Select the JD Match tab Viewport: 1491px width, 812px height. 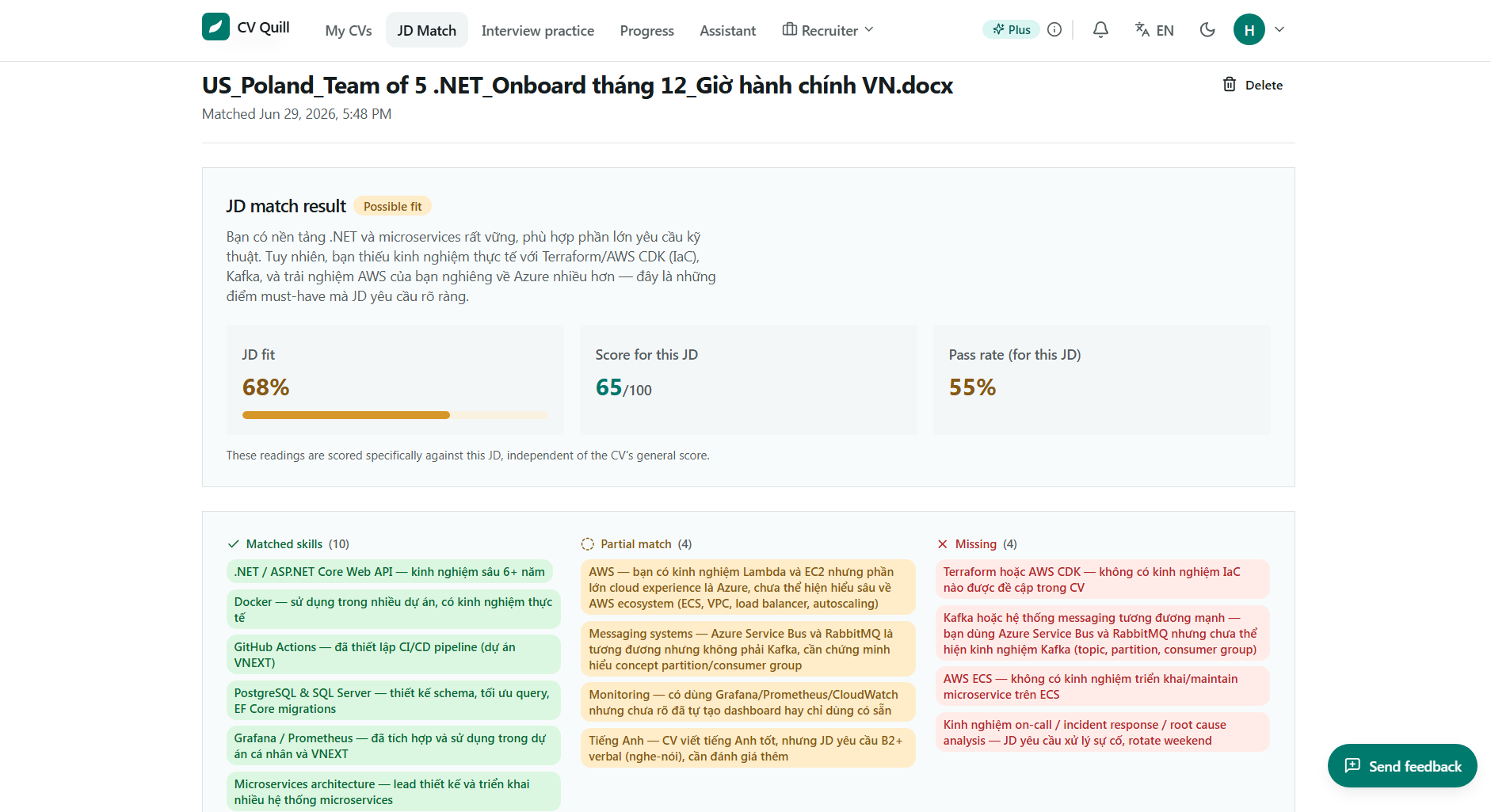427,30
